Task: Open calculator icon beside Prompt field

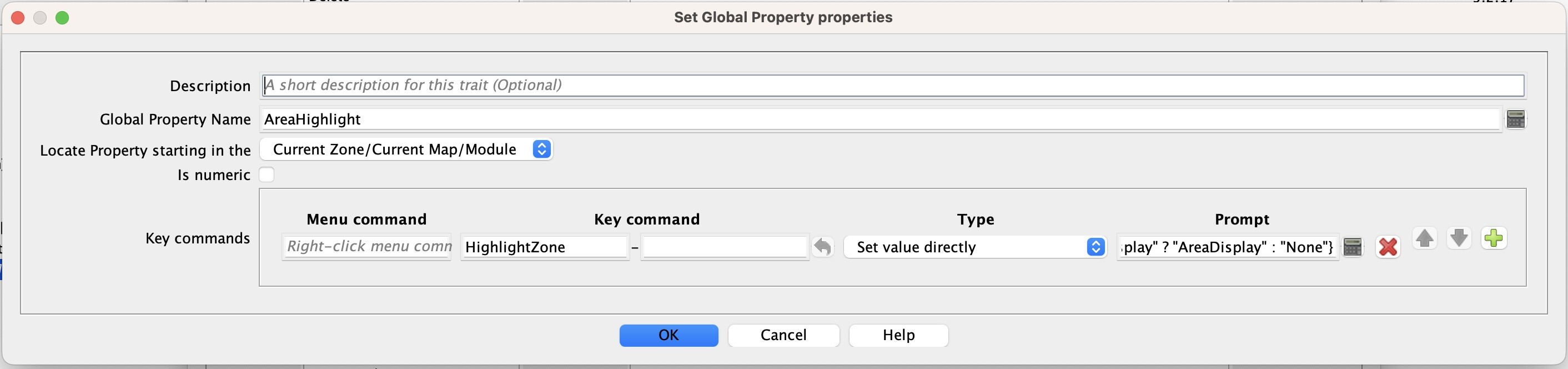Action: (1353, 247)
